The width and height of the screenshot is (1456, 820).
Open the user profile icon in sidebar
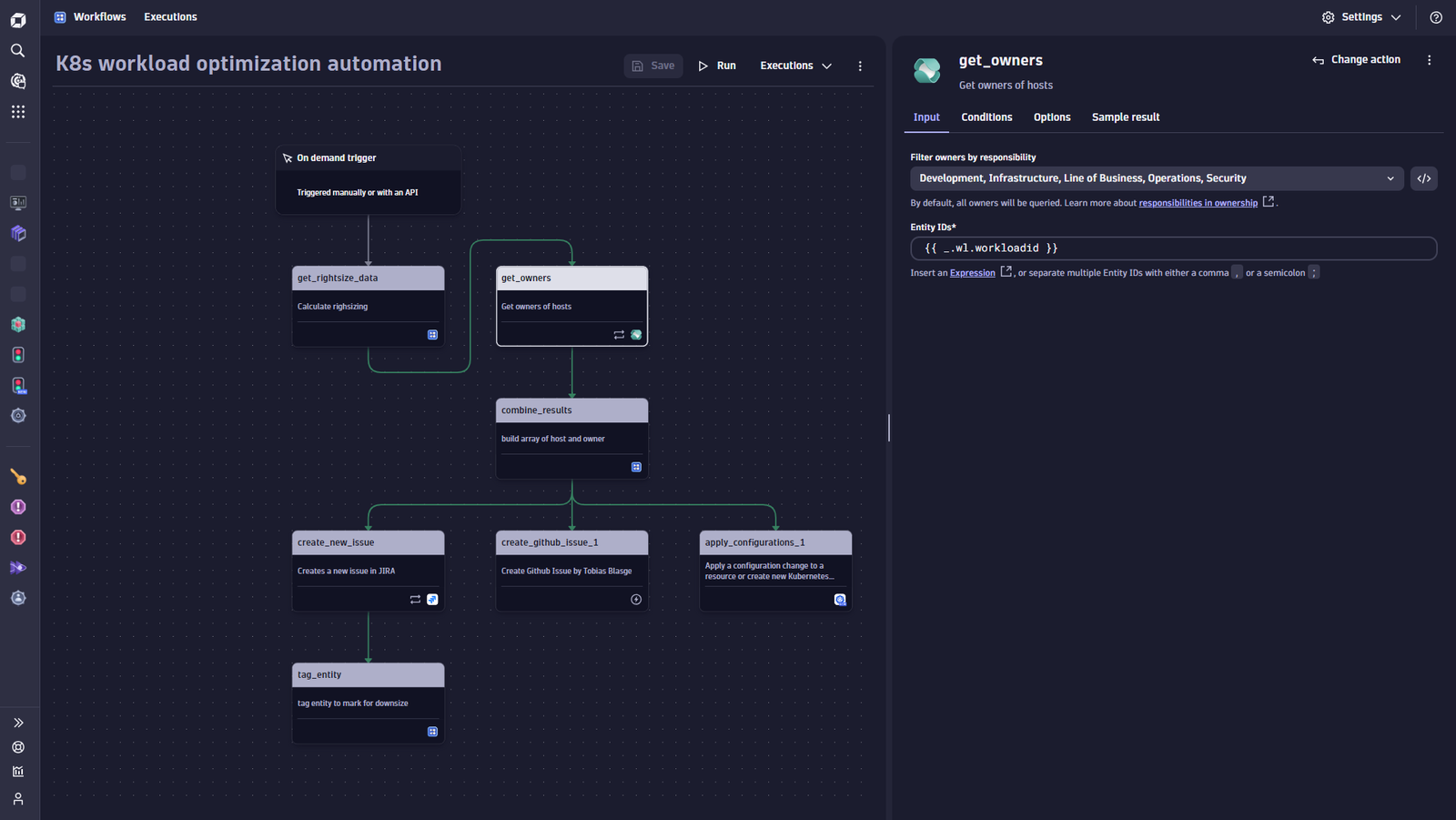18,798
